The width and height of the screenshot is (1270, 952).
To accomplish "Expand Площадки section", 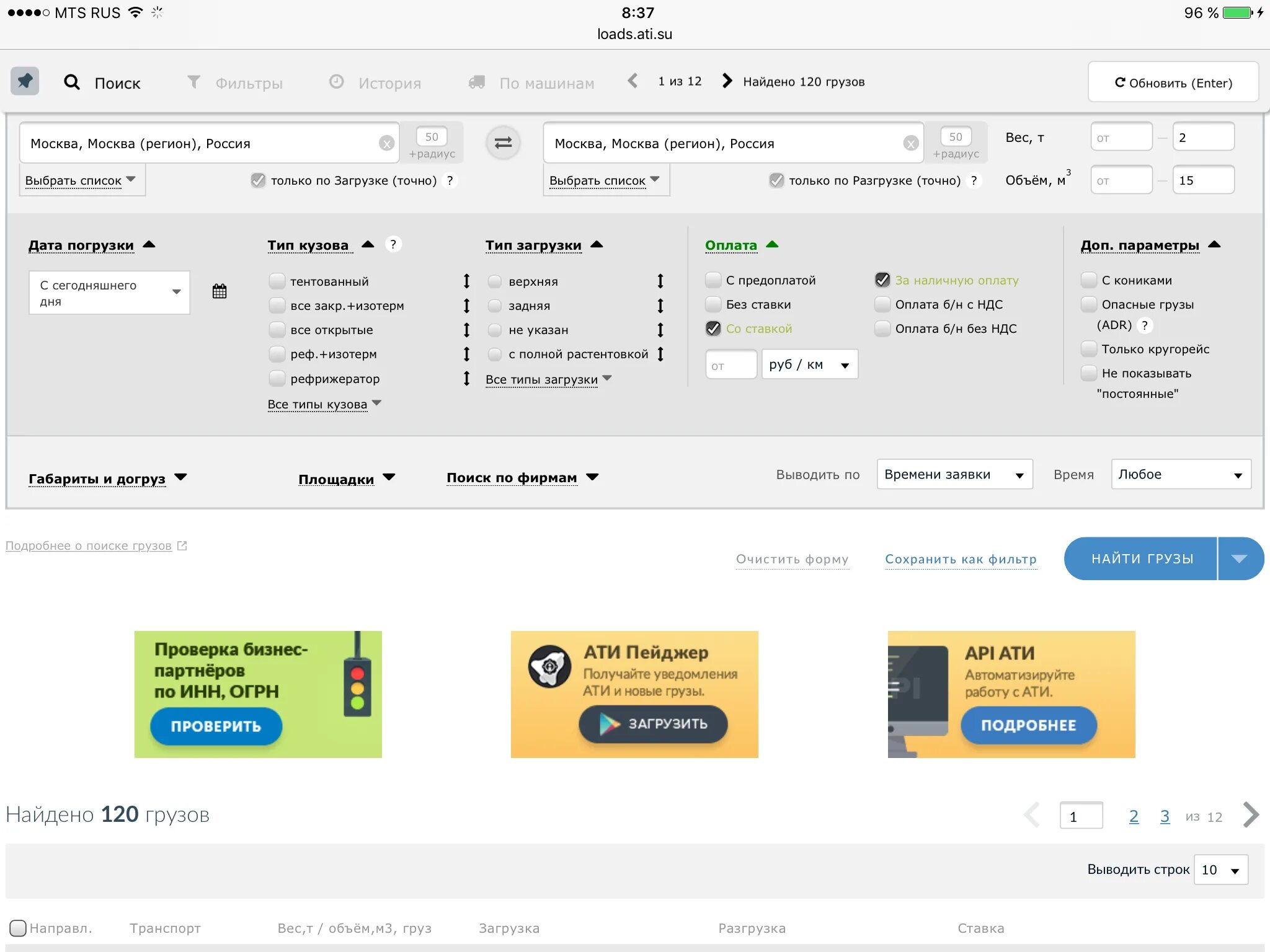I will tap(347, 478).
